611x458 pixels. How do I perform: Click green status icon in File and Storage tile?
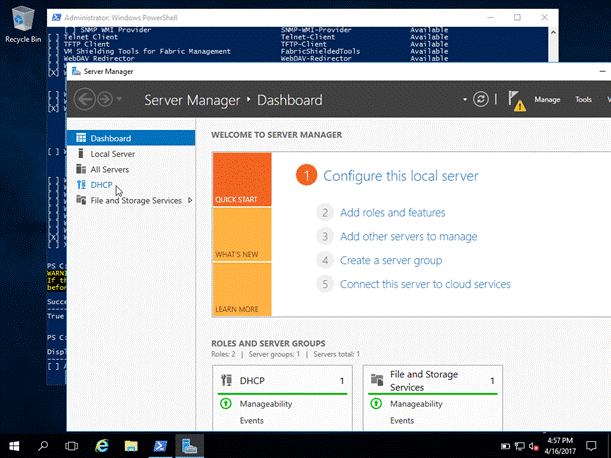[376, 403]
